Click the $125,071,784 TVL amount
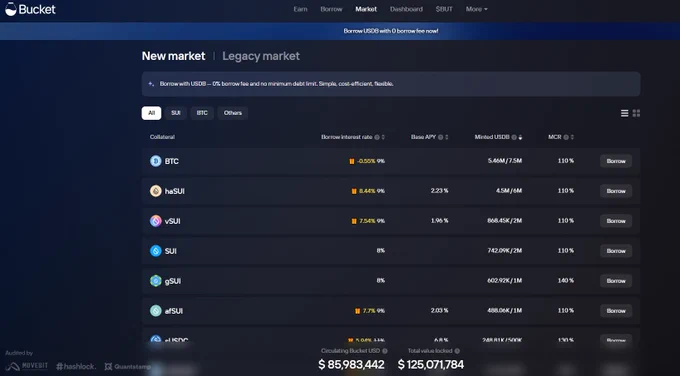This screenshot has height=376, width=680. click(431, 365)
